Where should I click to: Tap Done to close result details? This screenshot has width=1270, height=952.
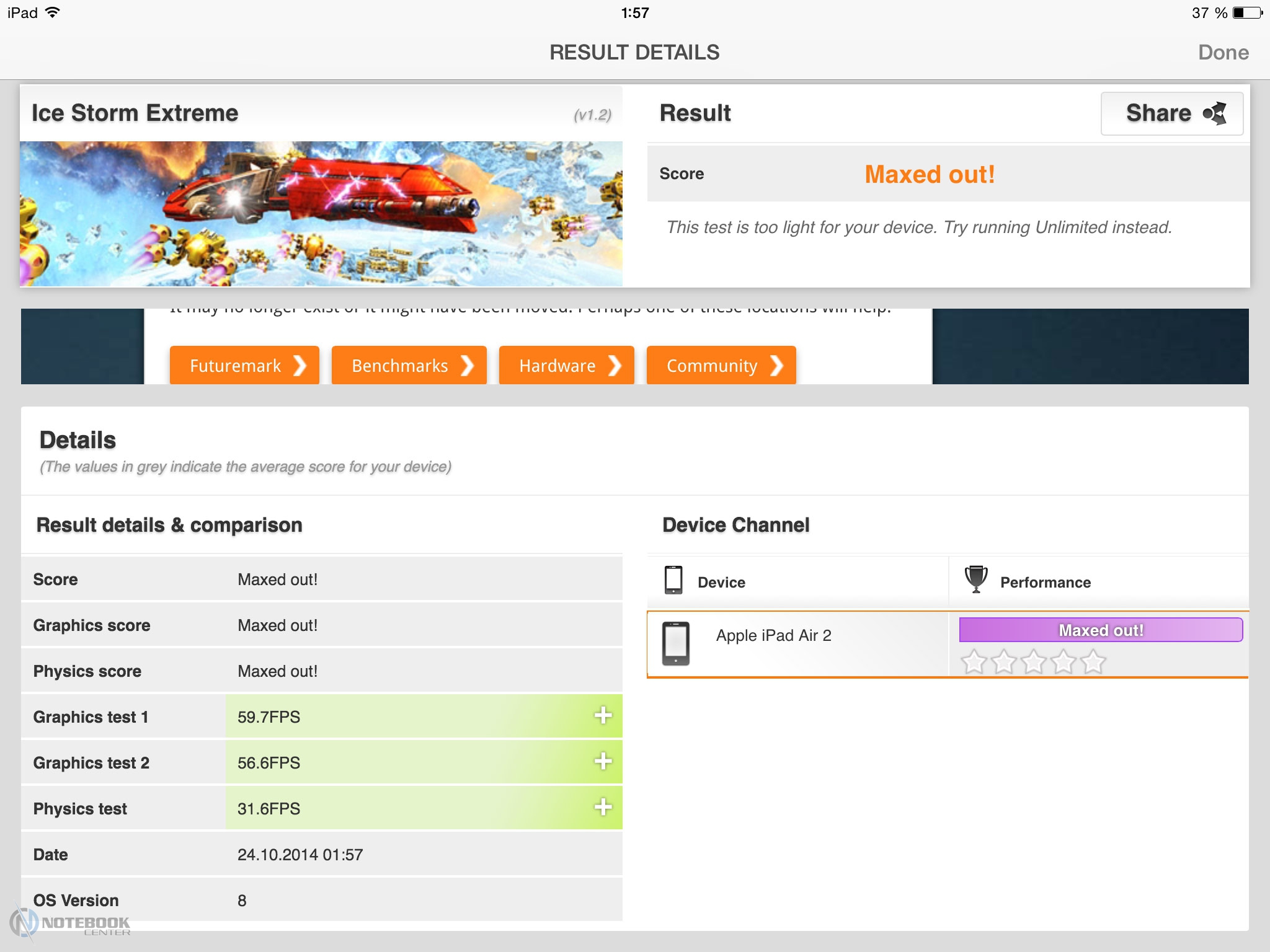1223,53
